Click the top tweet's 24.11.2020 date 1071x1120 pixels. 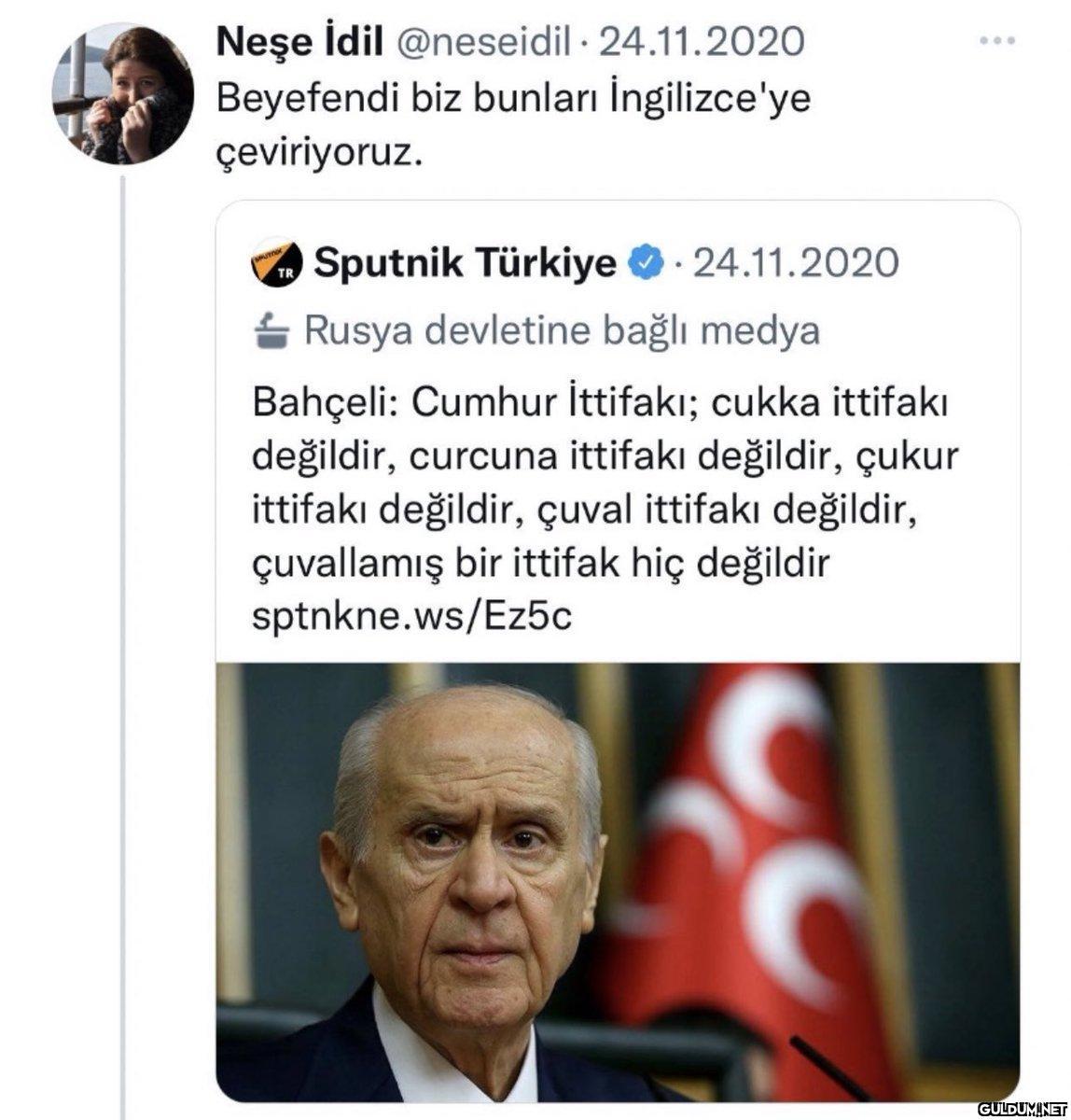(700, 42)
